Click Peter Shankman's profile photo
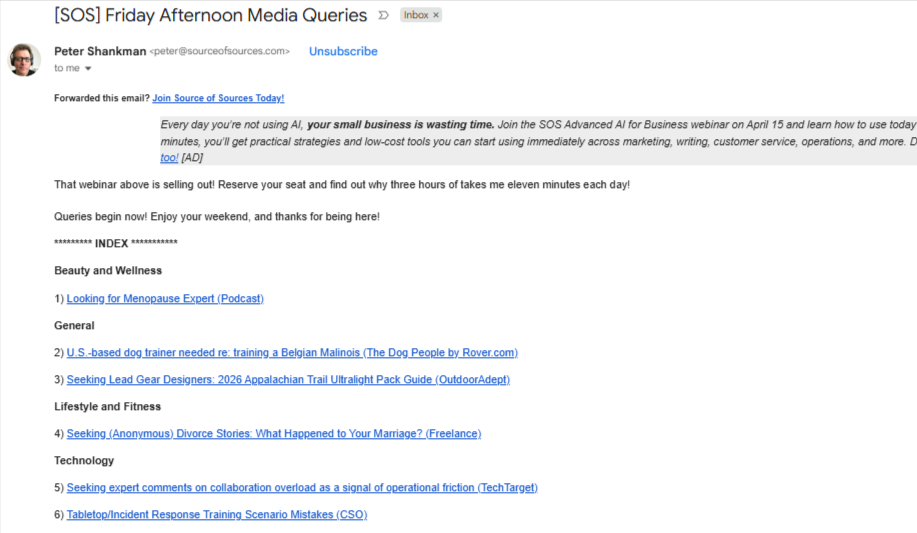The image size is (917, 533). coord(25,60)
